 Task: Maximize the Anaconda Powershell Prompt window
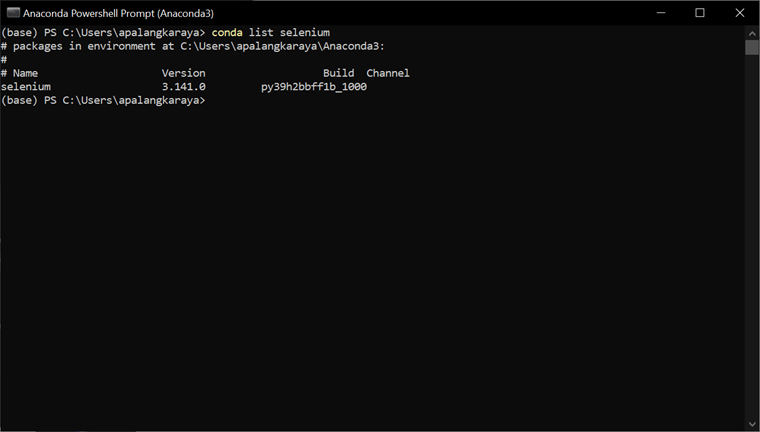click(700, 13)
